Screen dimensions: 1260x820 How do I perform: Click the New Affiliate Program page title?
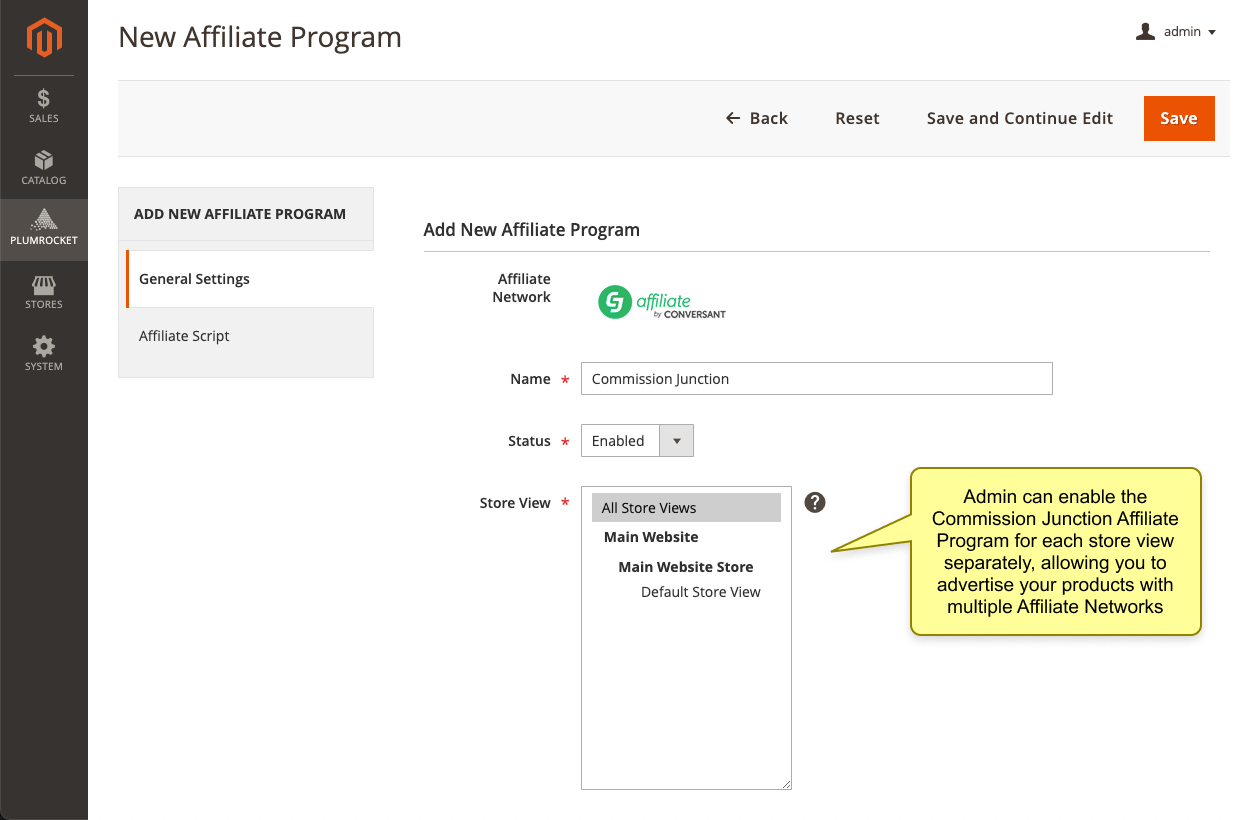(x=260, y=37)
